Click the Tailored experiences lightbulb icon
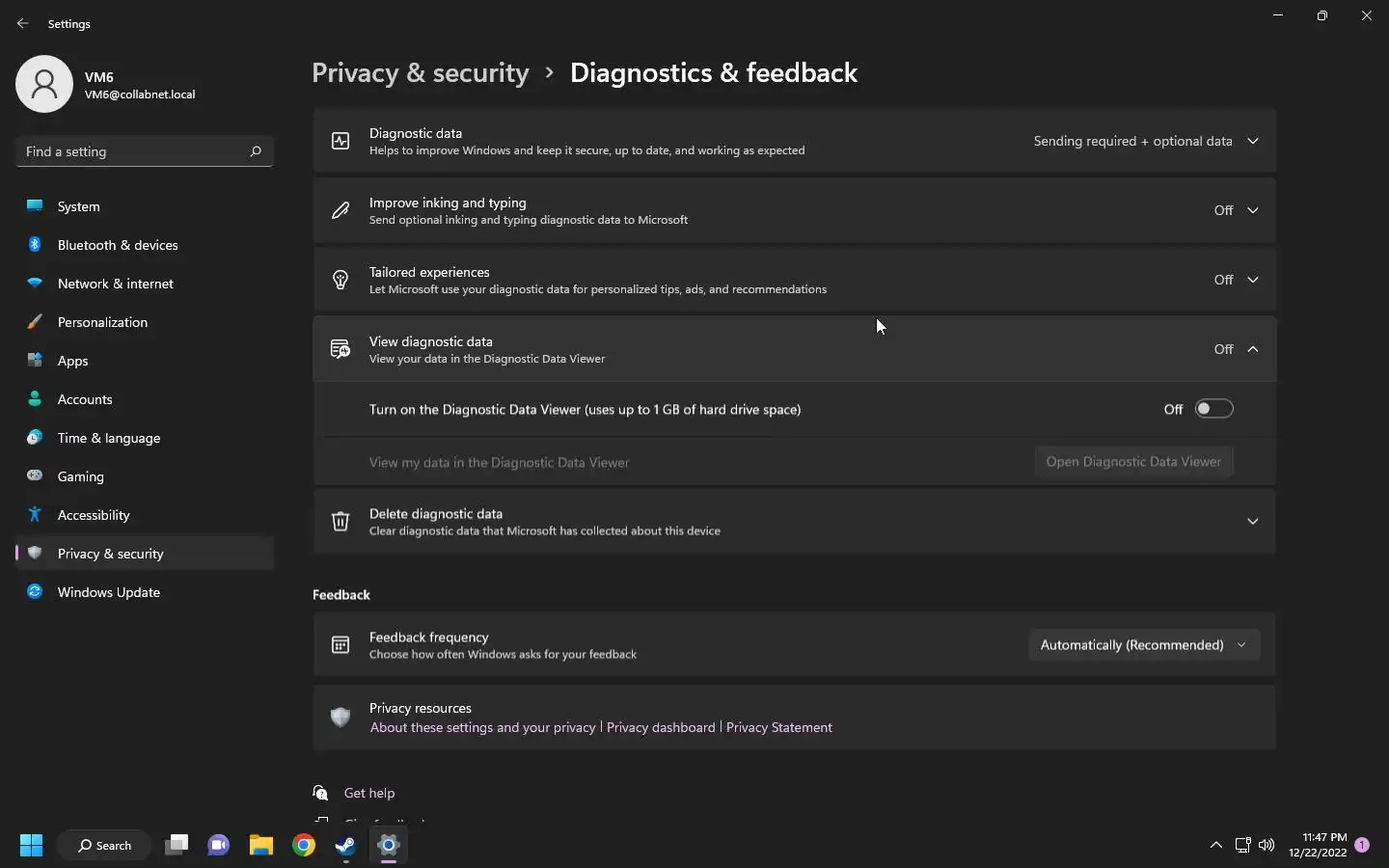 pos(340,280)
